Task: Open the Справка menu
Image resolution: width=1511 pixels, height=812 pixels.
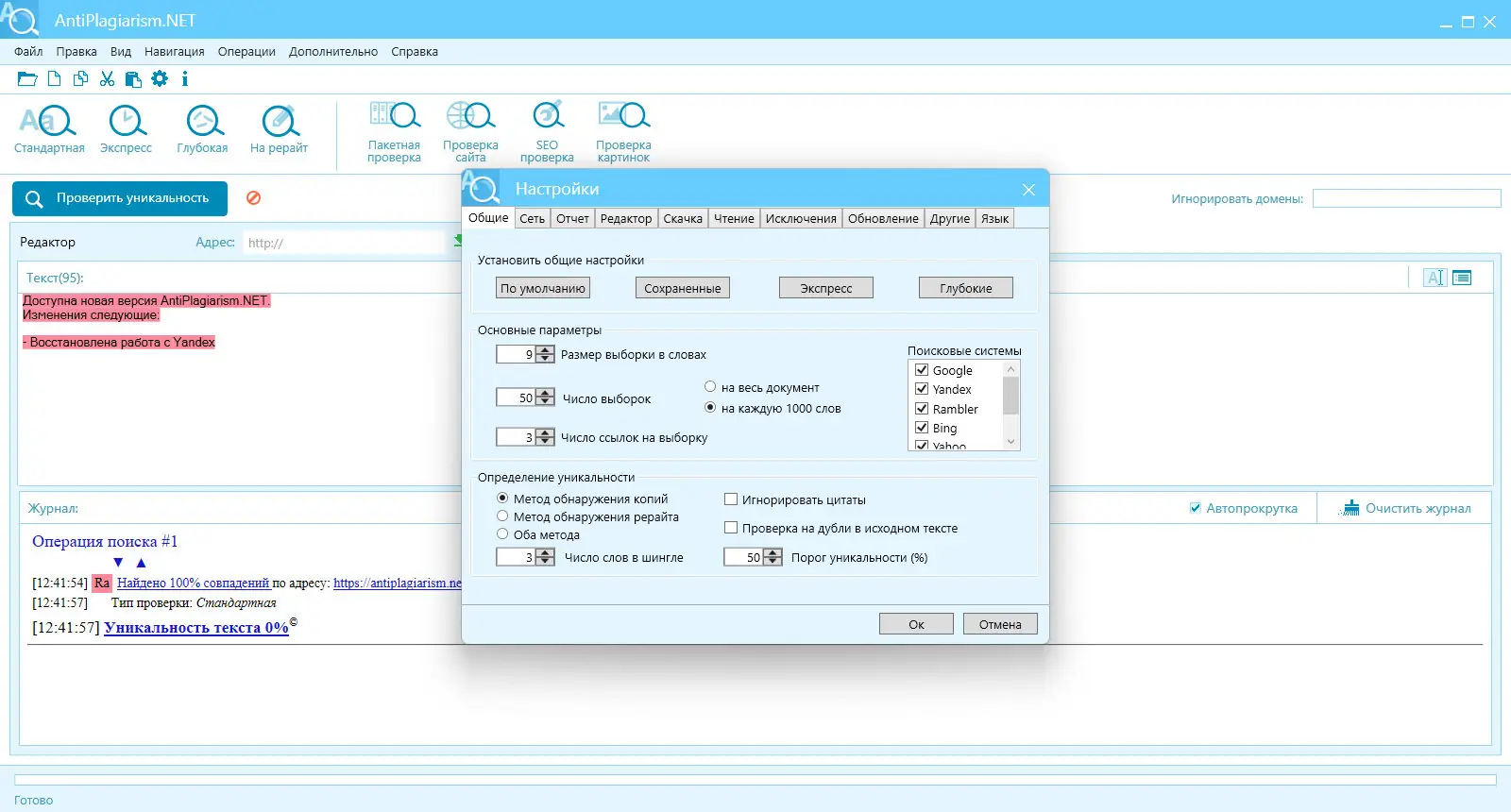Action: pos(415,52)
